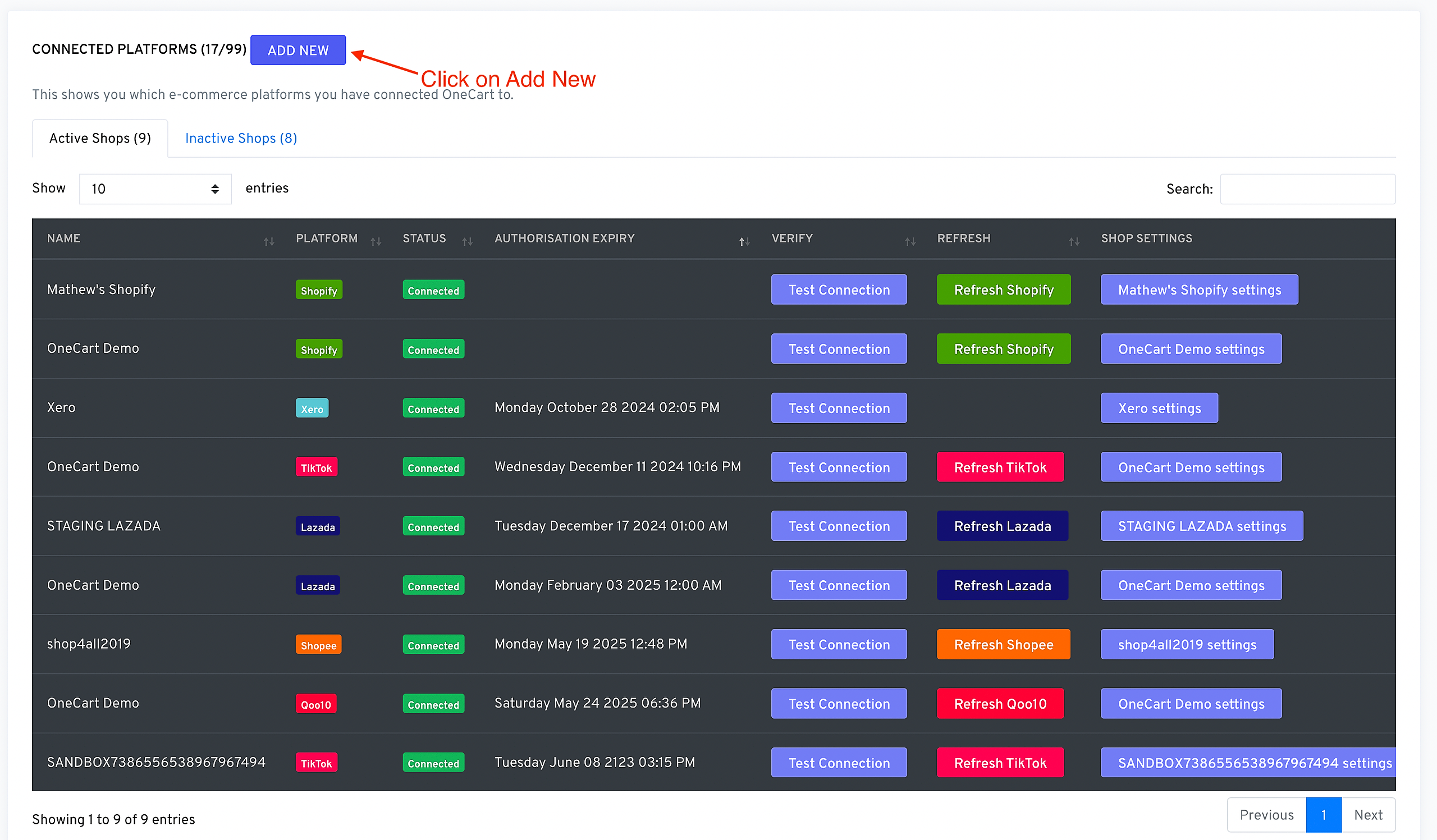This screenshot has width=1437, height=840.
Task: Select page 1 in pagination
Action: point(1323,815)
